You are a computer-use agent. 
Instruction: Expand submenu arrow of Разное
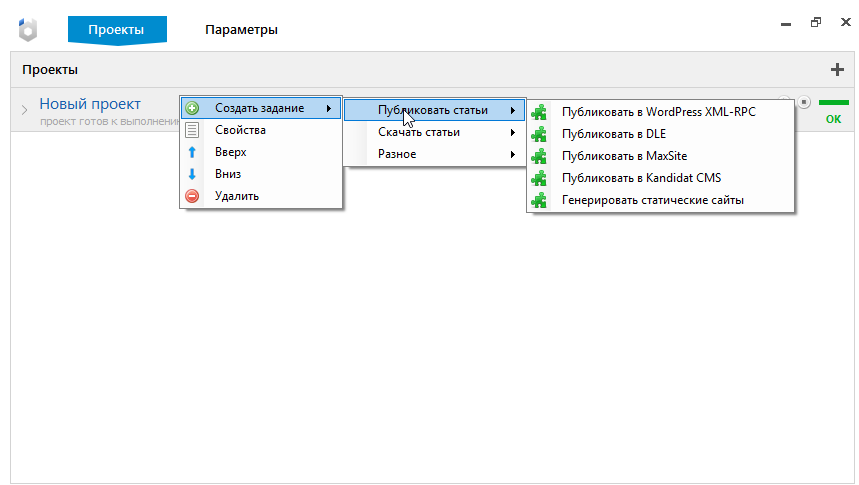(513, 154)
